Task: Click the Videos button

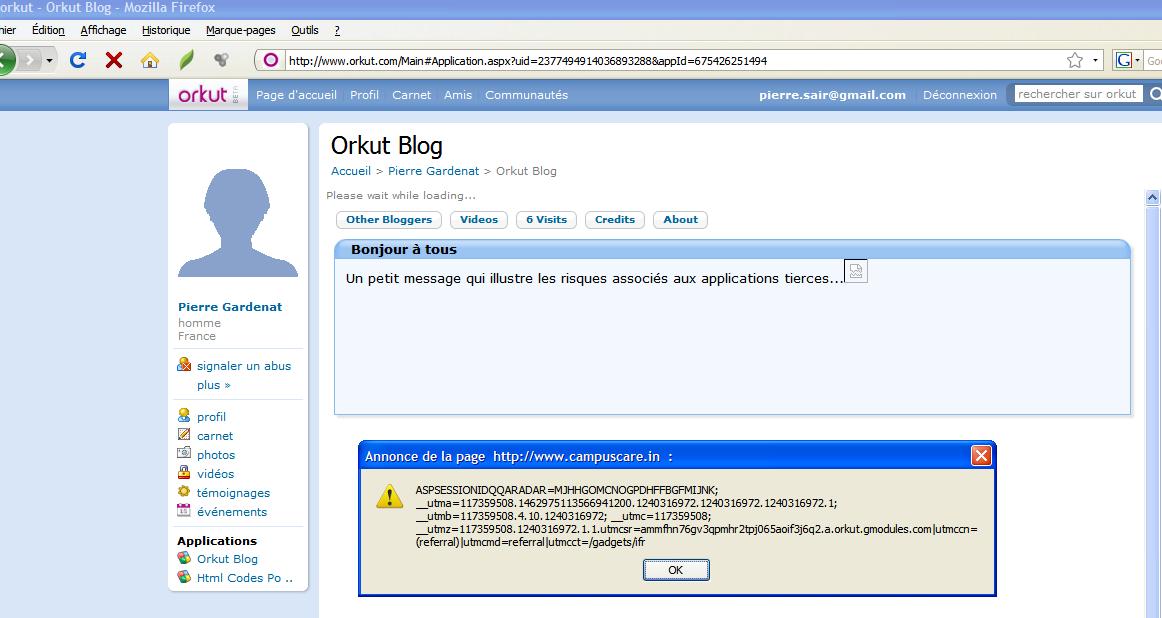Action: (x=479, y=219)
